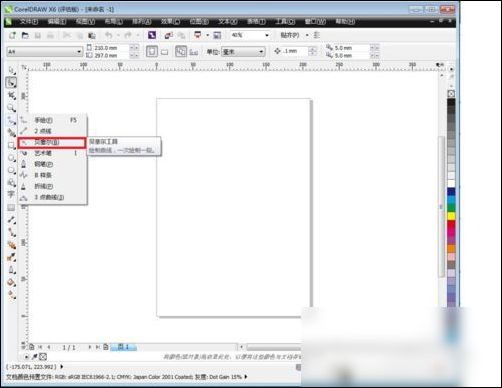Select the Eyedropper tool

point(11,257)
